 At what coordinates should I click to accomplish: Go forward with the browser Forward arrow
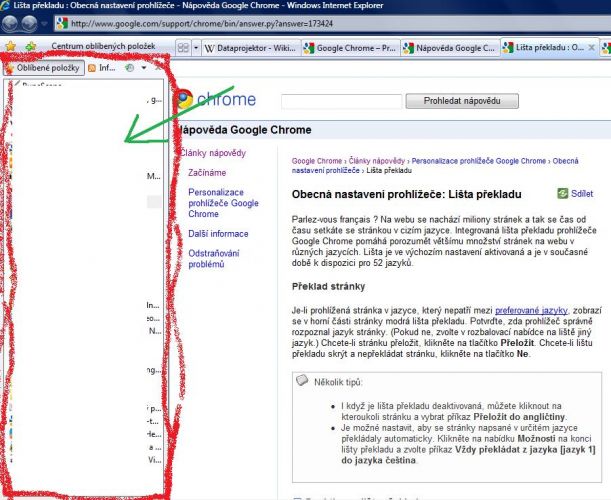point(29,24)
